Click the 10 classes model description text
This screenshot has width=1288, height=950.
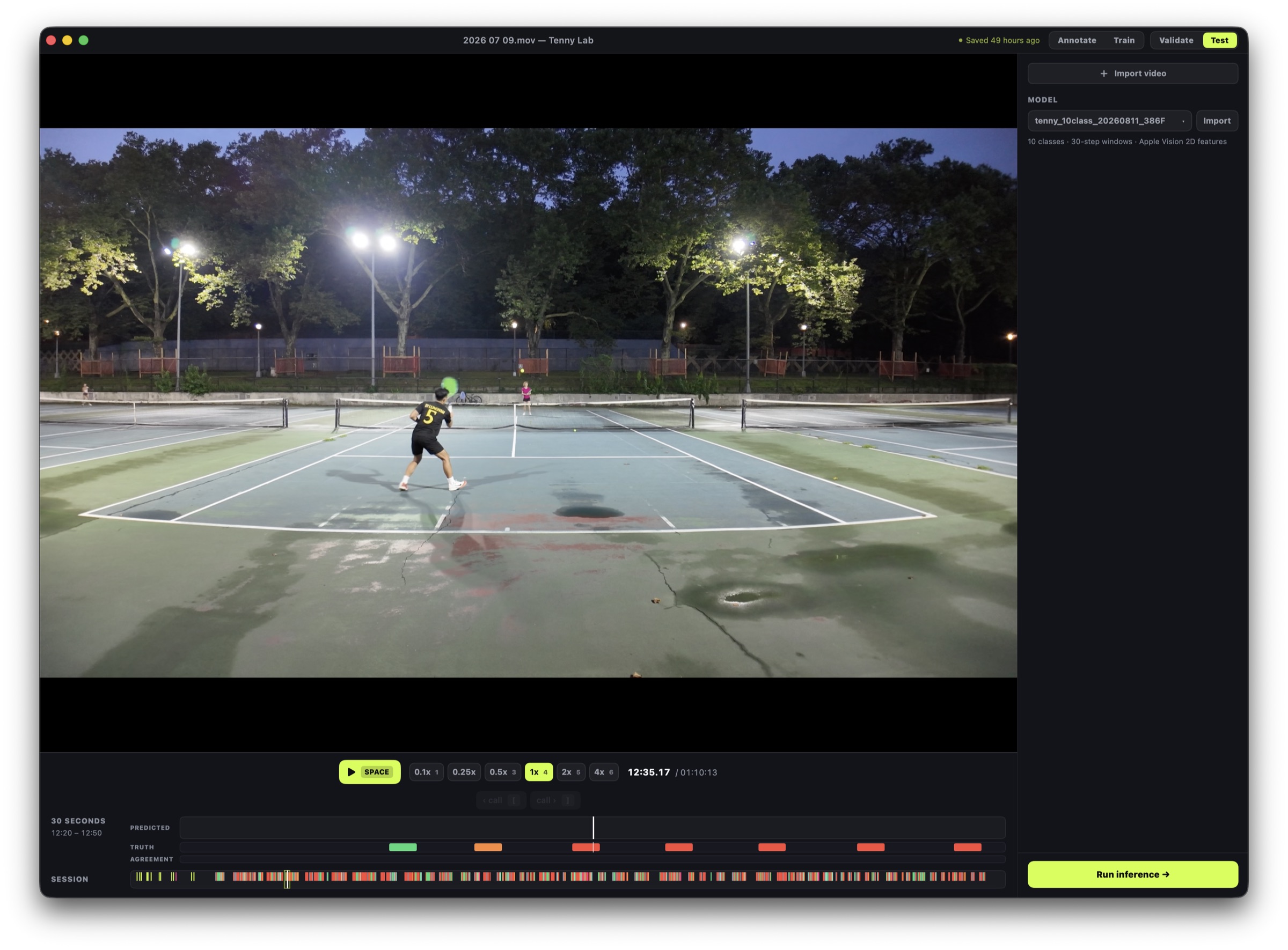point(1127,142)
